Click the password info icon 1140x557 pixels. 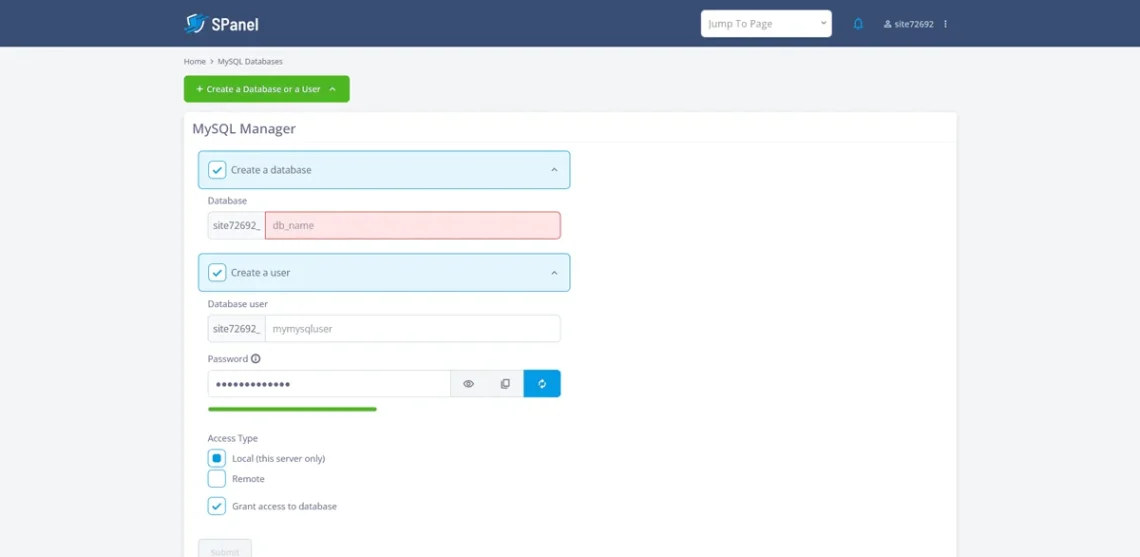[x=256, y=359]
